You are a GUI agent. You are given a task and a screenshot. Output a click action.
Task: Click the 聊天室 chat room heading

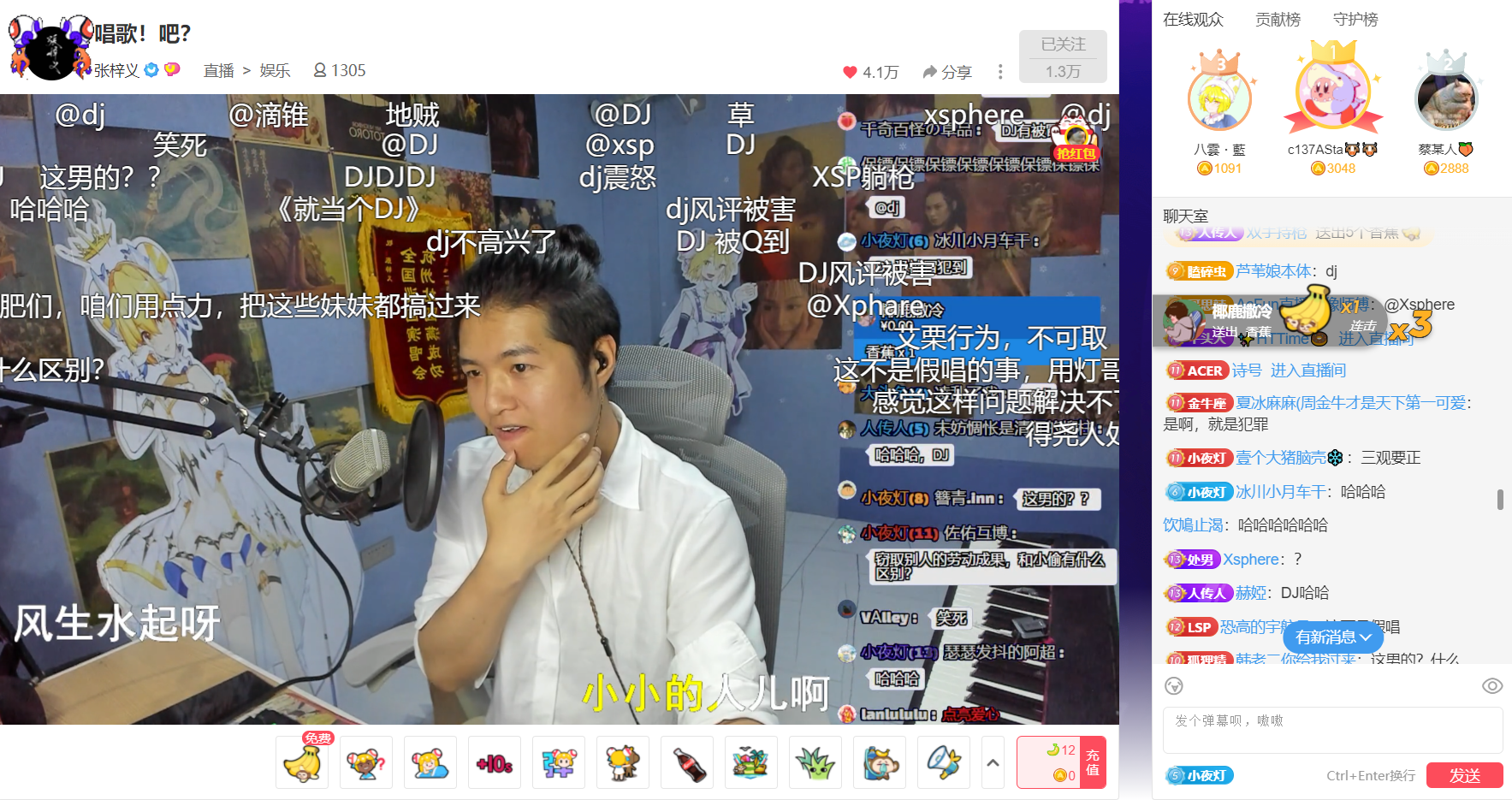[1185, 216]
